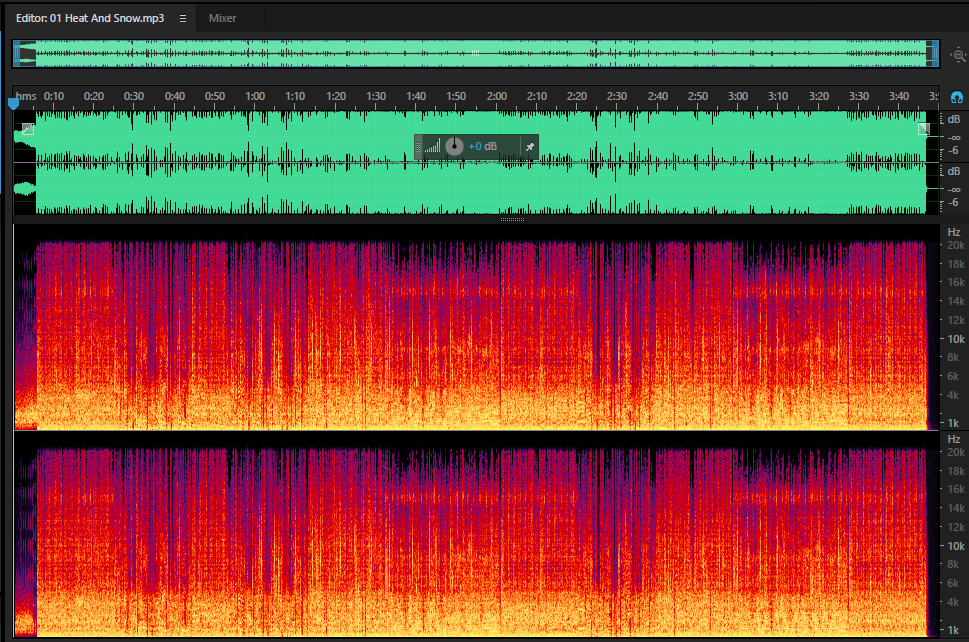Click the HUD volume bars icon
Image resolution: width=969 pixels, height=642 pixels.
[x=433, y=146]
